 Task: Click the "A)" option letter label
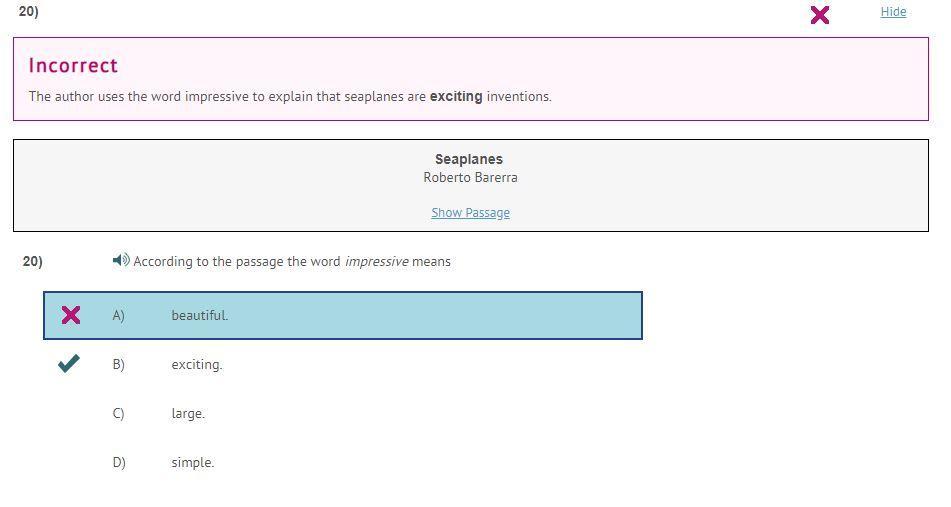(x=118, y=315)
